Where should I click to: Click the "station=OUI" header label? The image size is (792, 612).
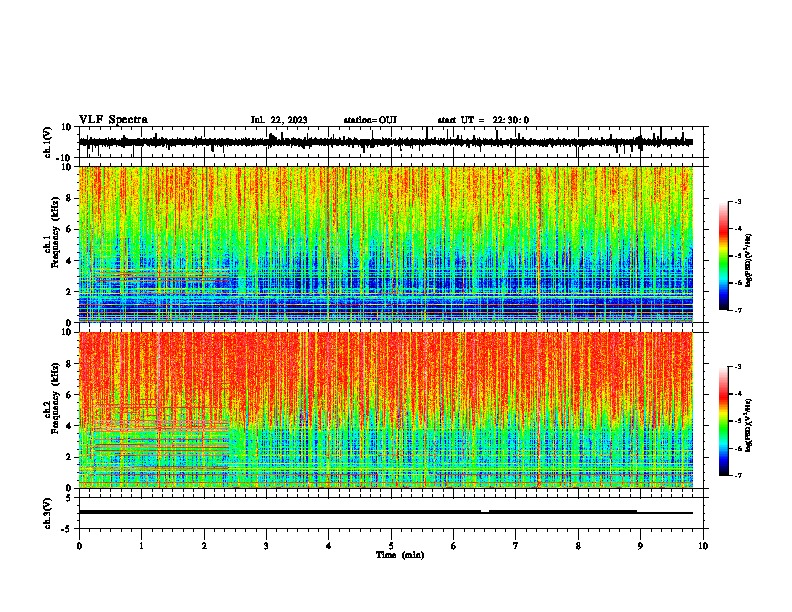pos(370,120)
